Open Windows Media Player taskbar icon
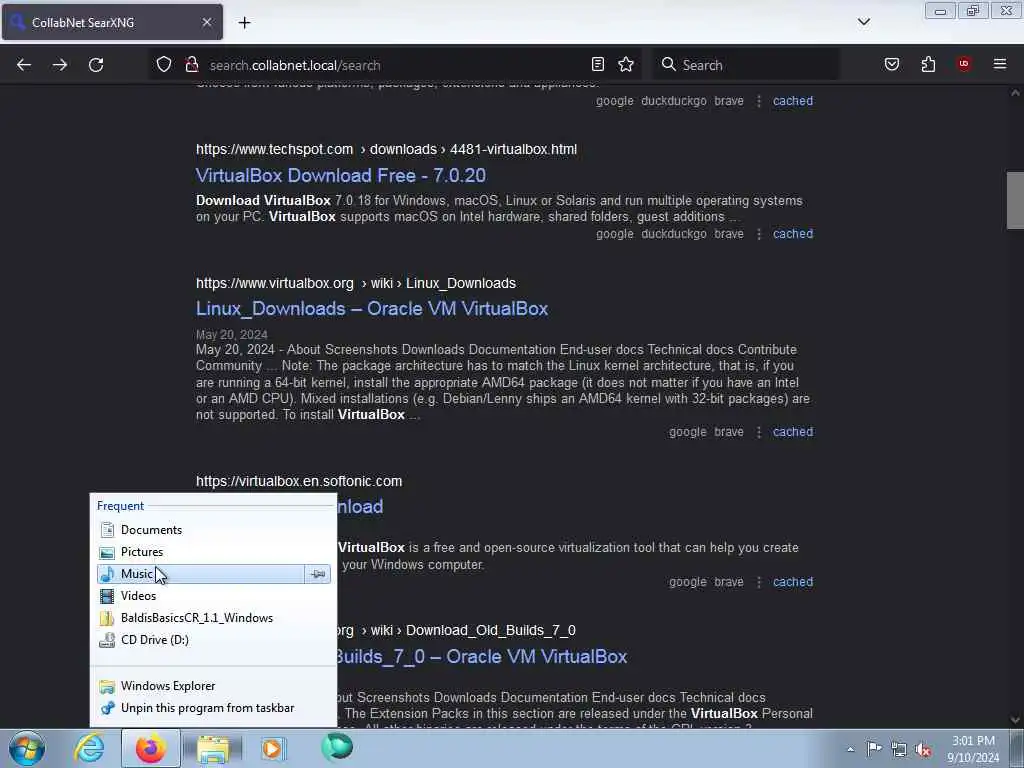Screen dimensions: 1024x768 272,748
